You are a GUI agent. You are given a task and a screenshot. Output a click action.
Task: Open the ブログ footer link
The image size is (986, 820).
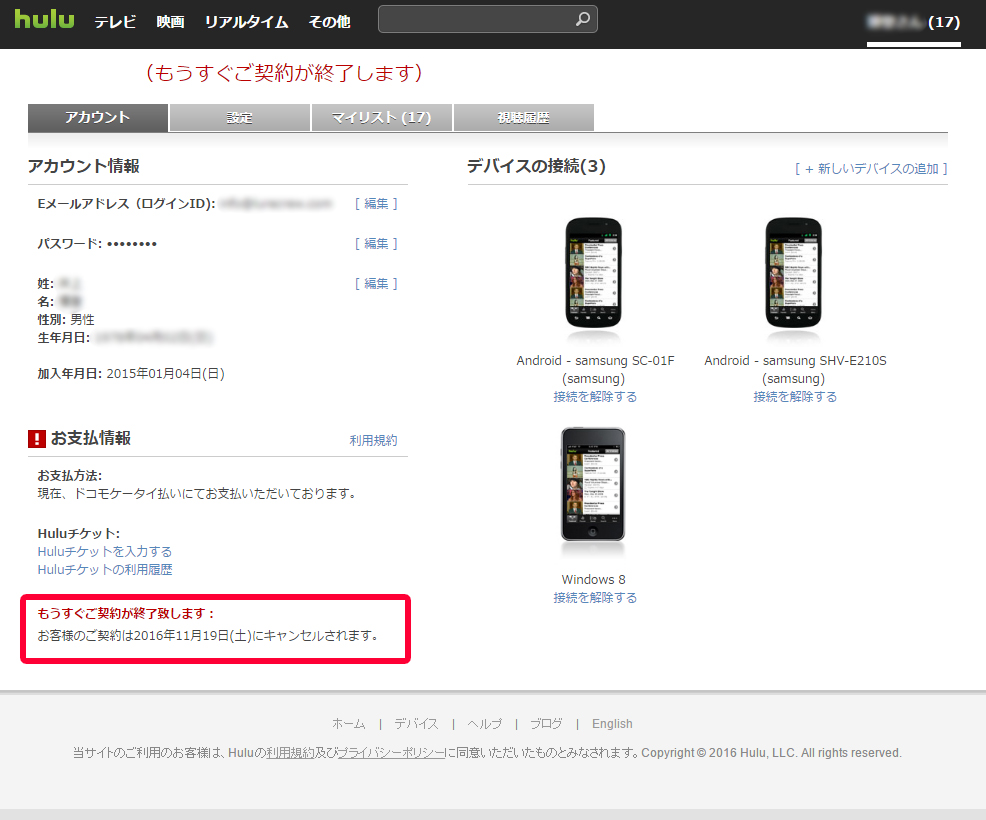coord(546,724)
